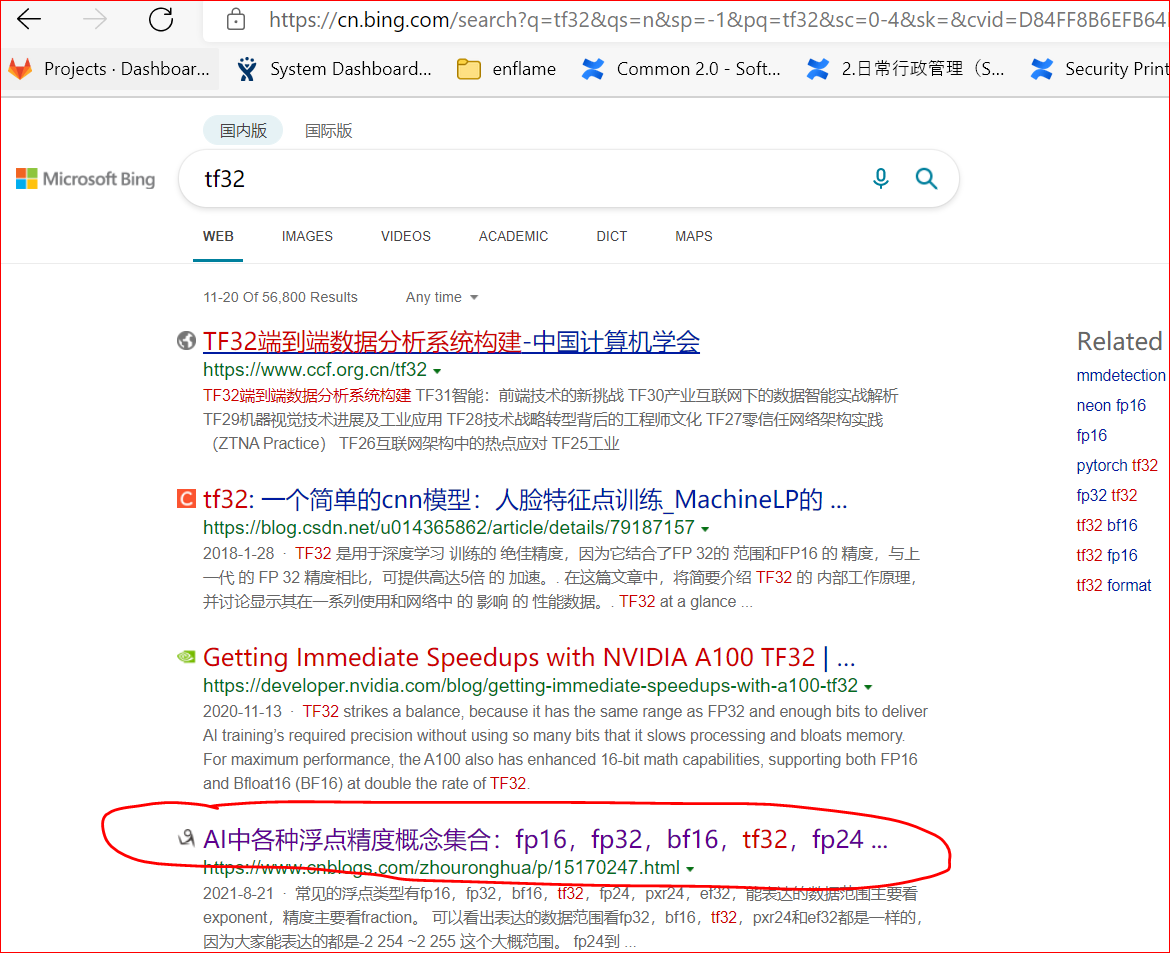
Task: Click the magnifier search icon
Action: (x=926, y=178)
